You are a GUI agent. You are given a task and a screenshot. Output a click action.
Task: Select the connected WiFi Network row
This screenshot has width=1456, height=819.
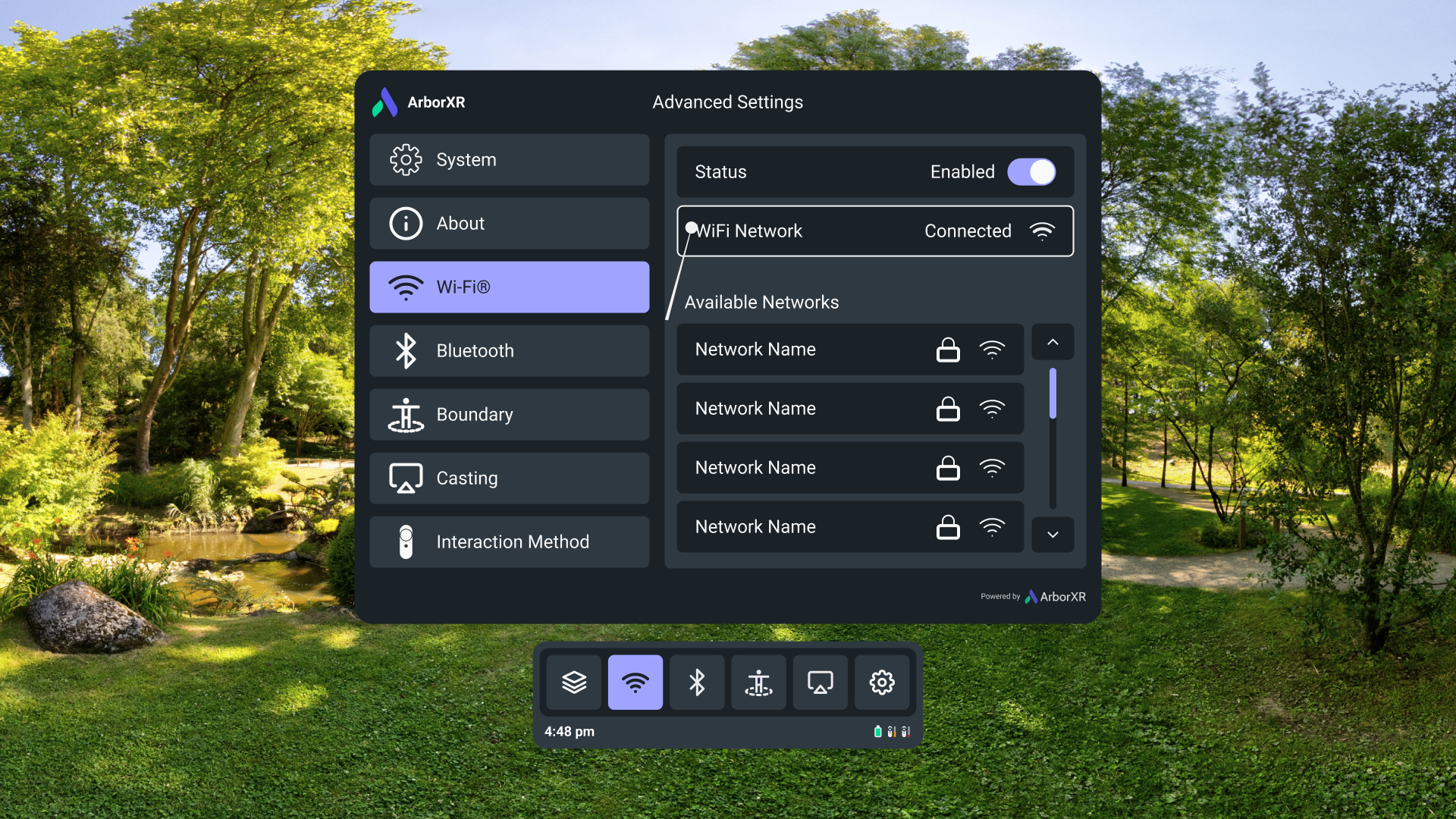pos(875,231)
